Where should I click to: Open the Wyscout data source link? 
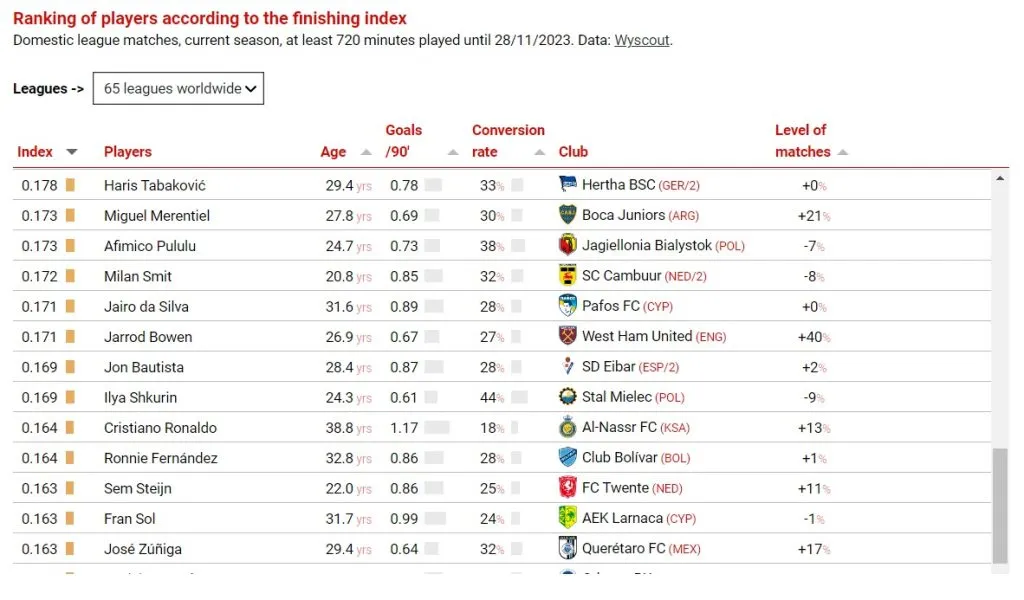click(641, 41)
